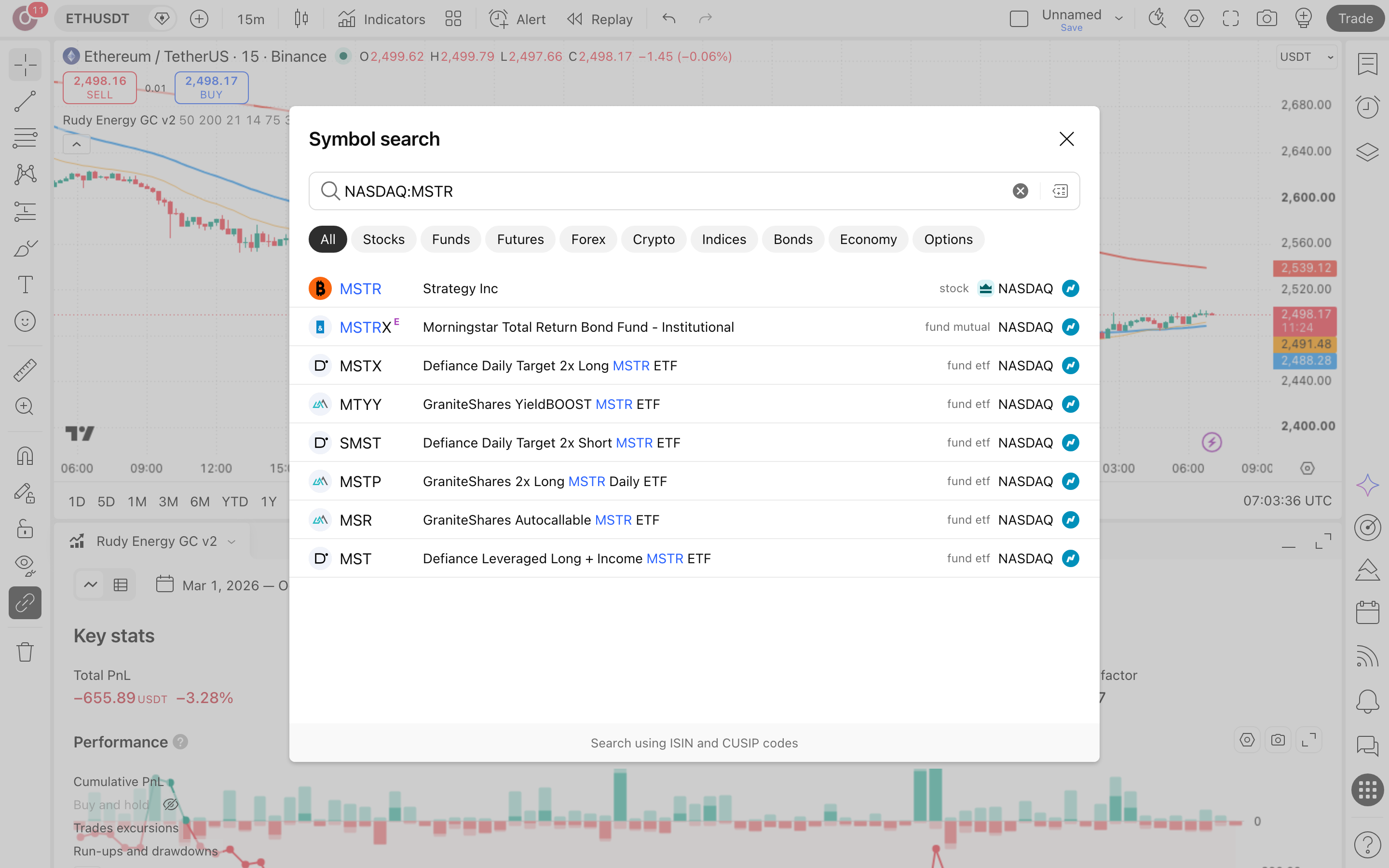
Task: Toggle the layout checkbox beside Unnamed
Action: tap(1019, 19)
